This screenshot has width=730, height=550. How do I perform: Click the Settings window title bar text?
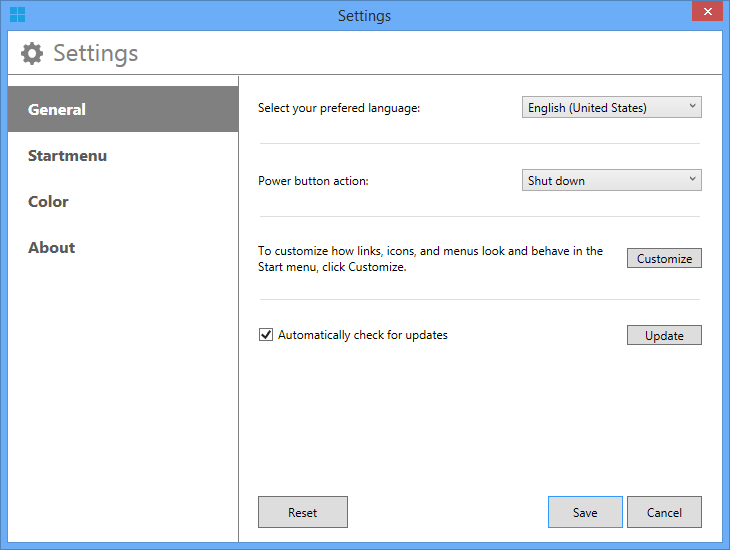pyautogui.click(x=364, y=15)
